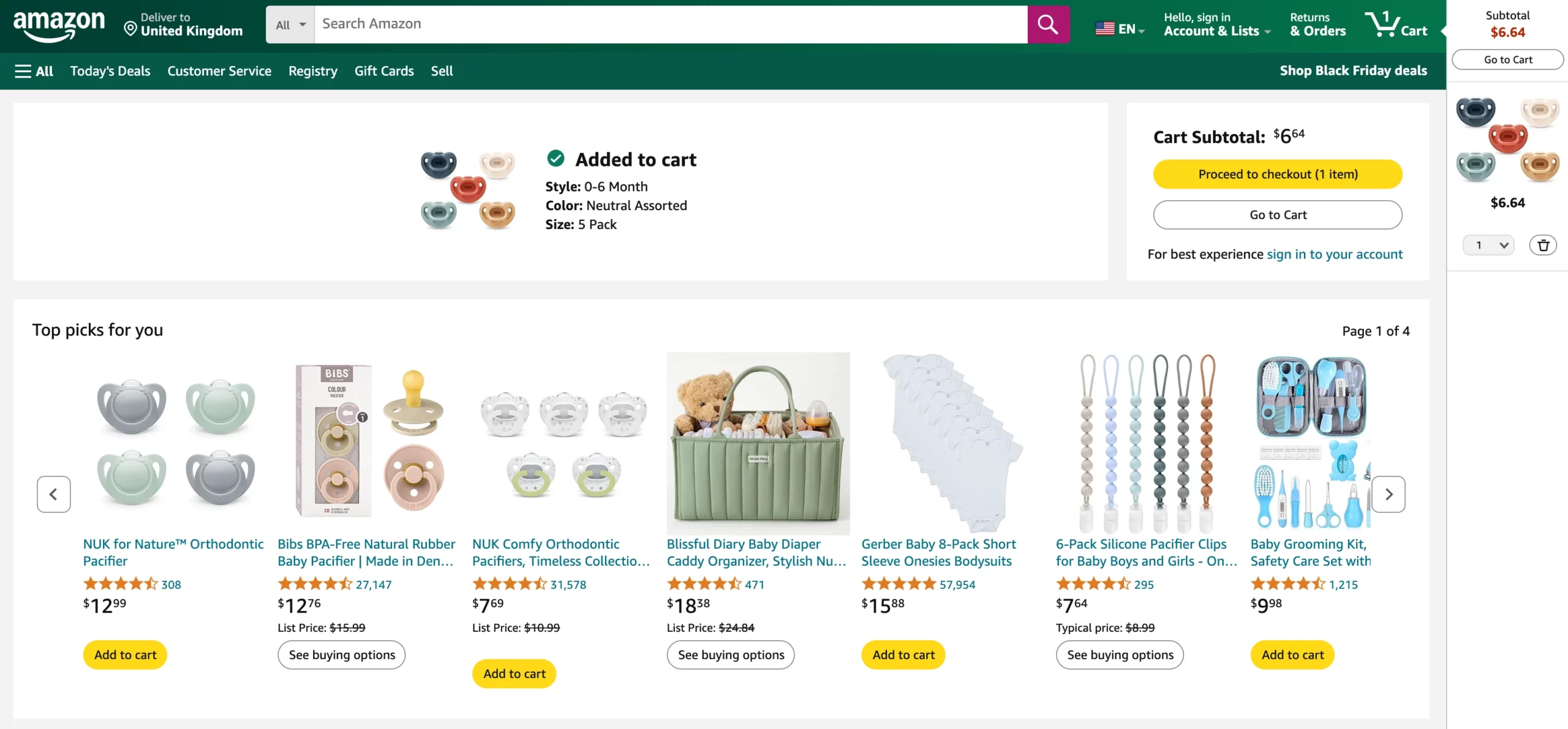Viewport: 1568px width, 729px height.
Task: Go to previous carousel page with left arrow
Action: (54, 494)
